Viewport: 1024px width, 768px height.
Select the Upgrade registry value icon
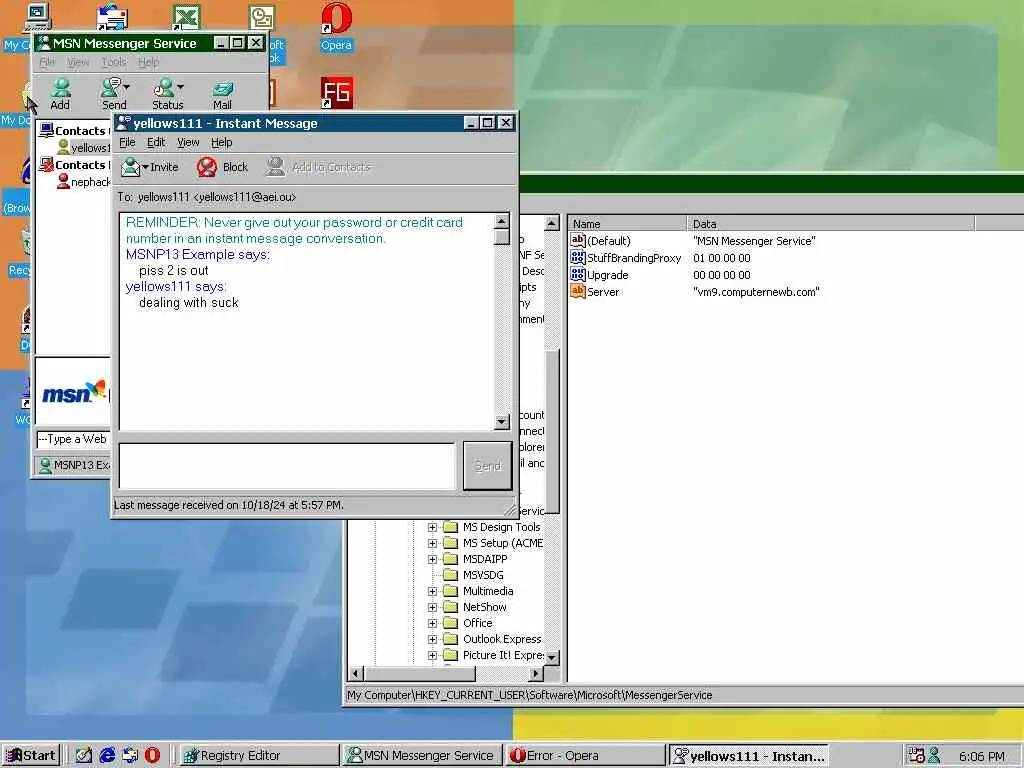pyautogui.click(x=577, y=275)
